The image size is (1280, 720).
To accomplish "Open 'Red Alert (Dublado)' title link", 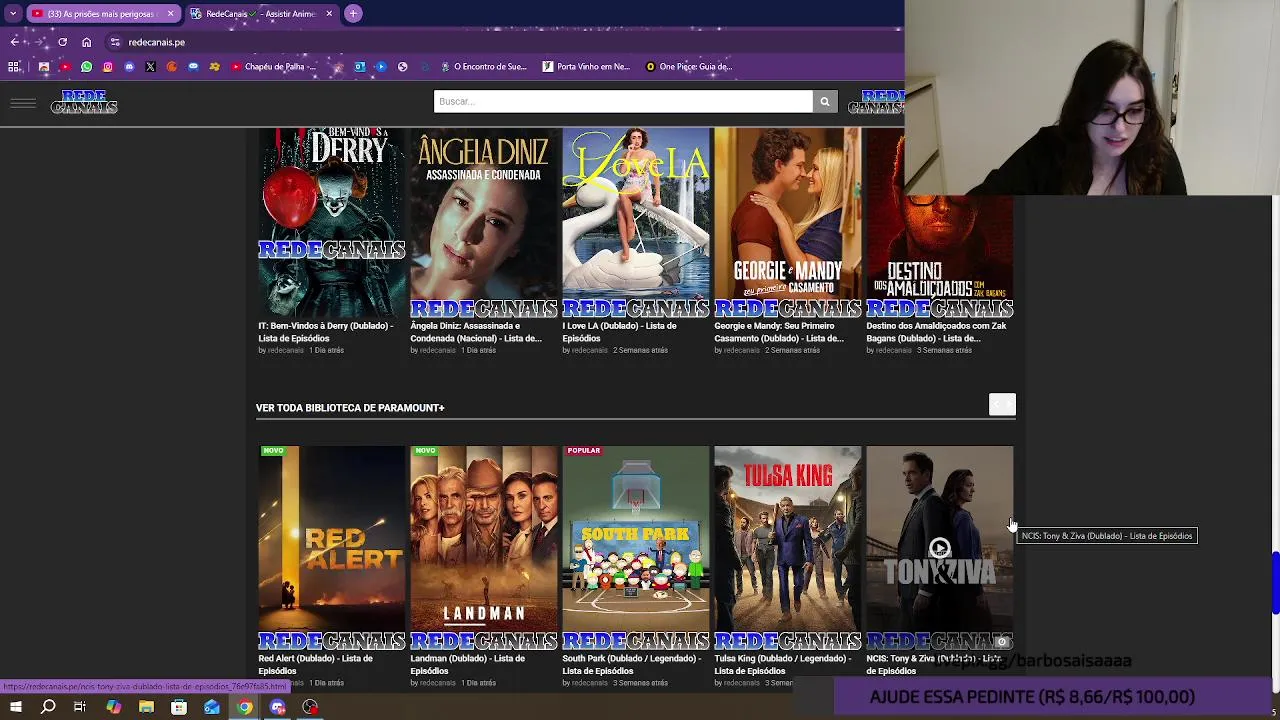I will [x=315, y=665].
